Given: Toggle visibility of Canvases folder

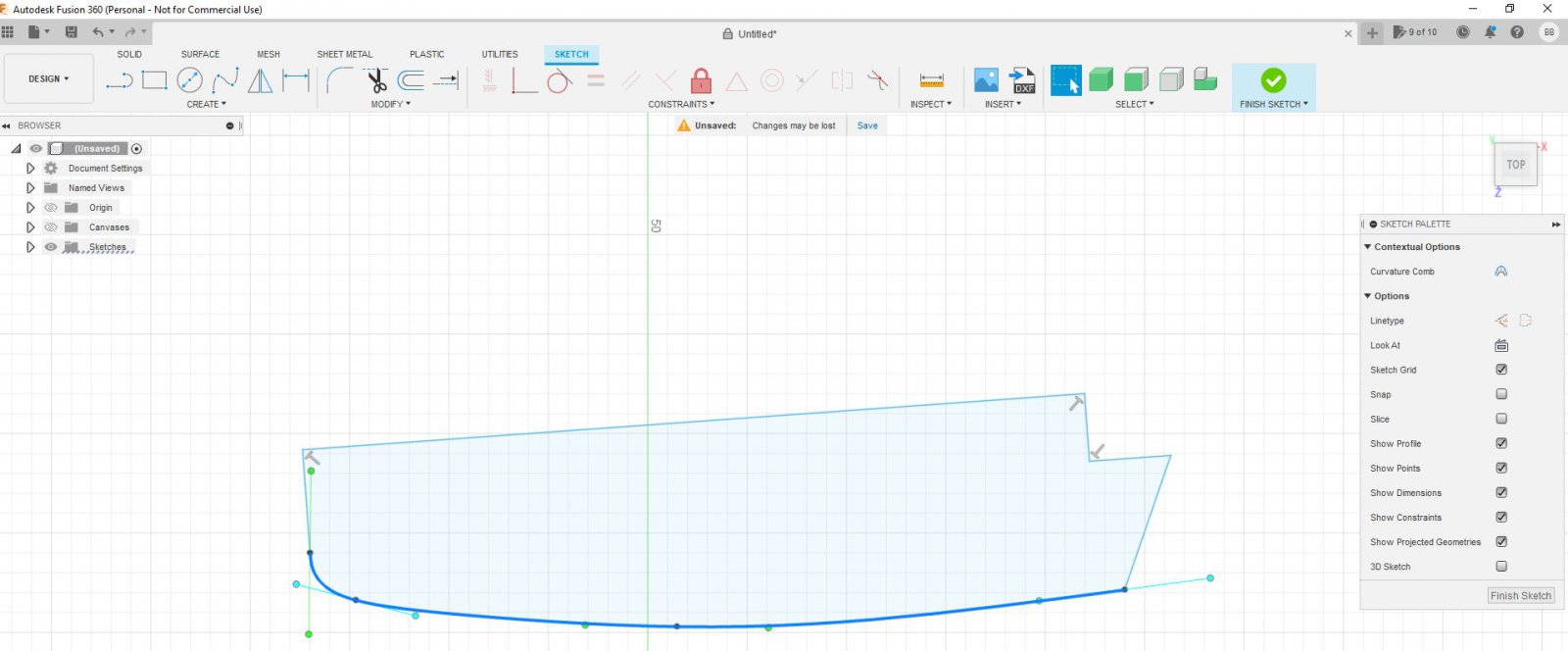Looking at the screenshot, I should 51,227.
